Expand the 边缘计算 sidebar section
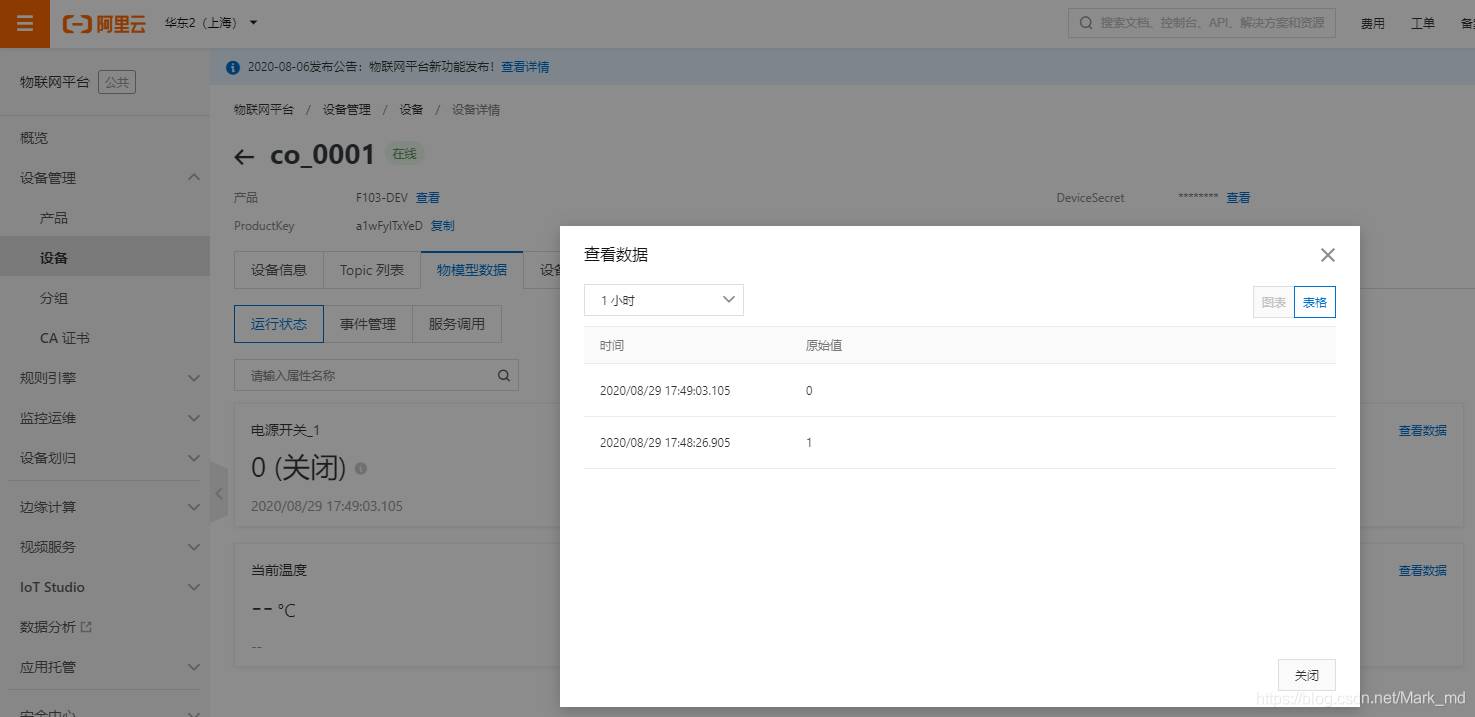The height and width of the screenshot is (717, 1475). [104, 507]
